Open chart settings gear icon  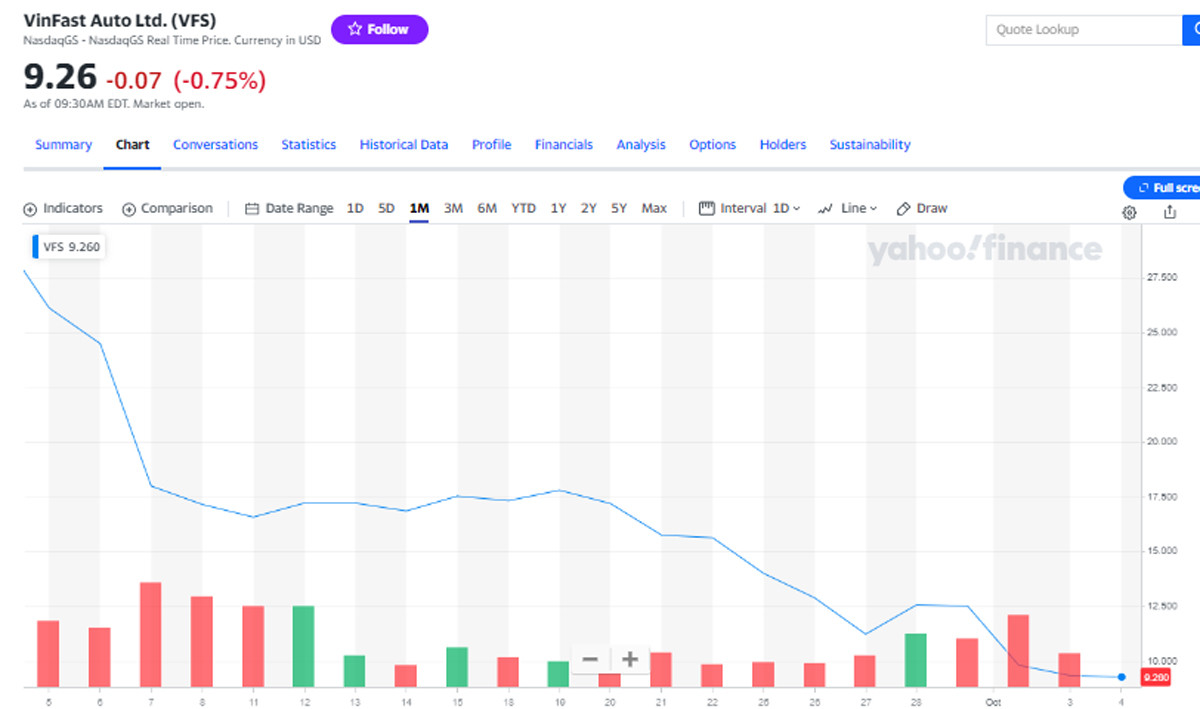click(1129, 212)
